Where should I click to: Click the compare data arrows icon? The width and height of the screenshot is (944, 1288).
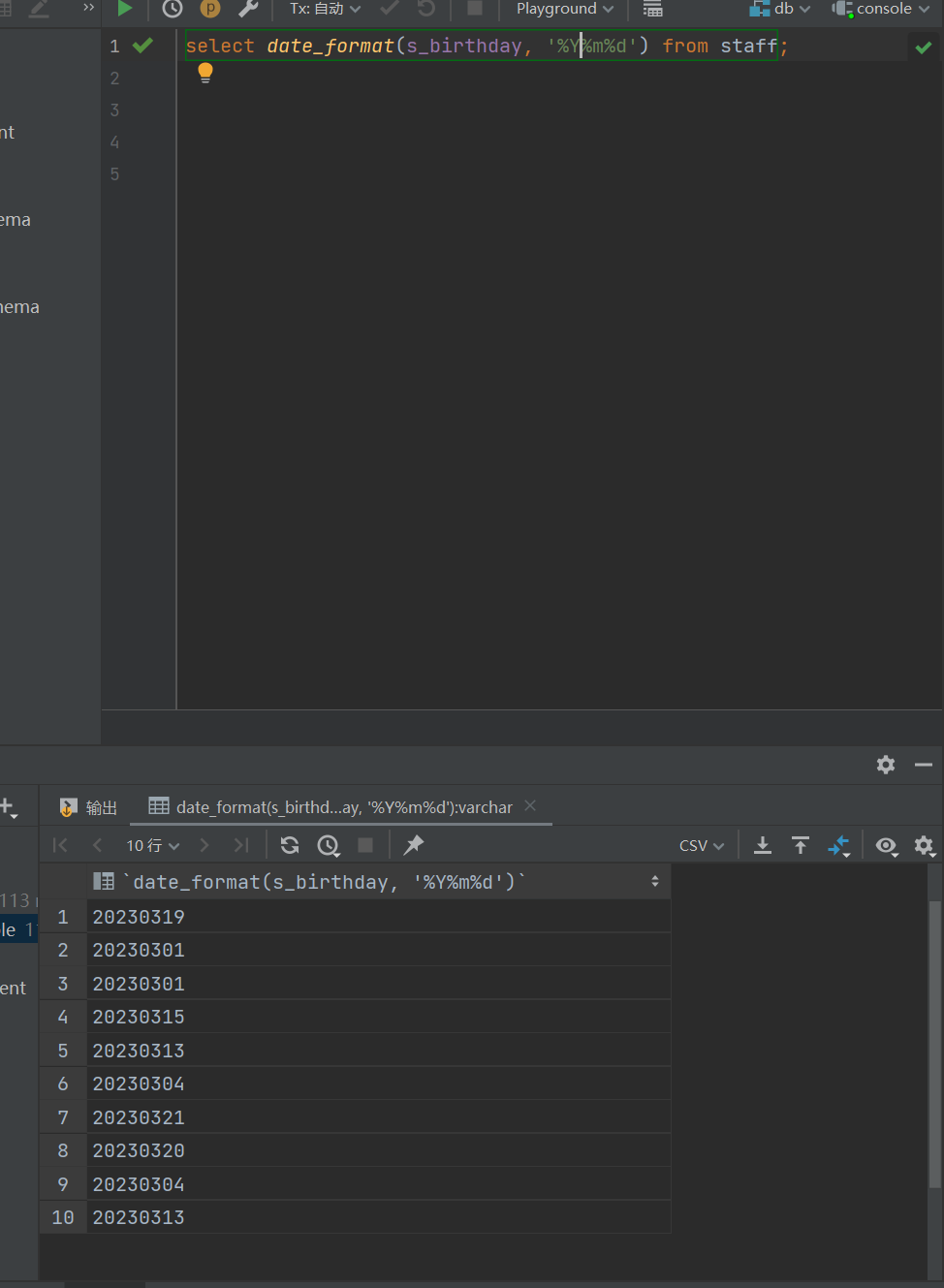[x=839, y=846]
